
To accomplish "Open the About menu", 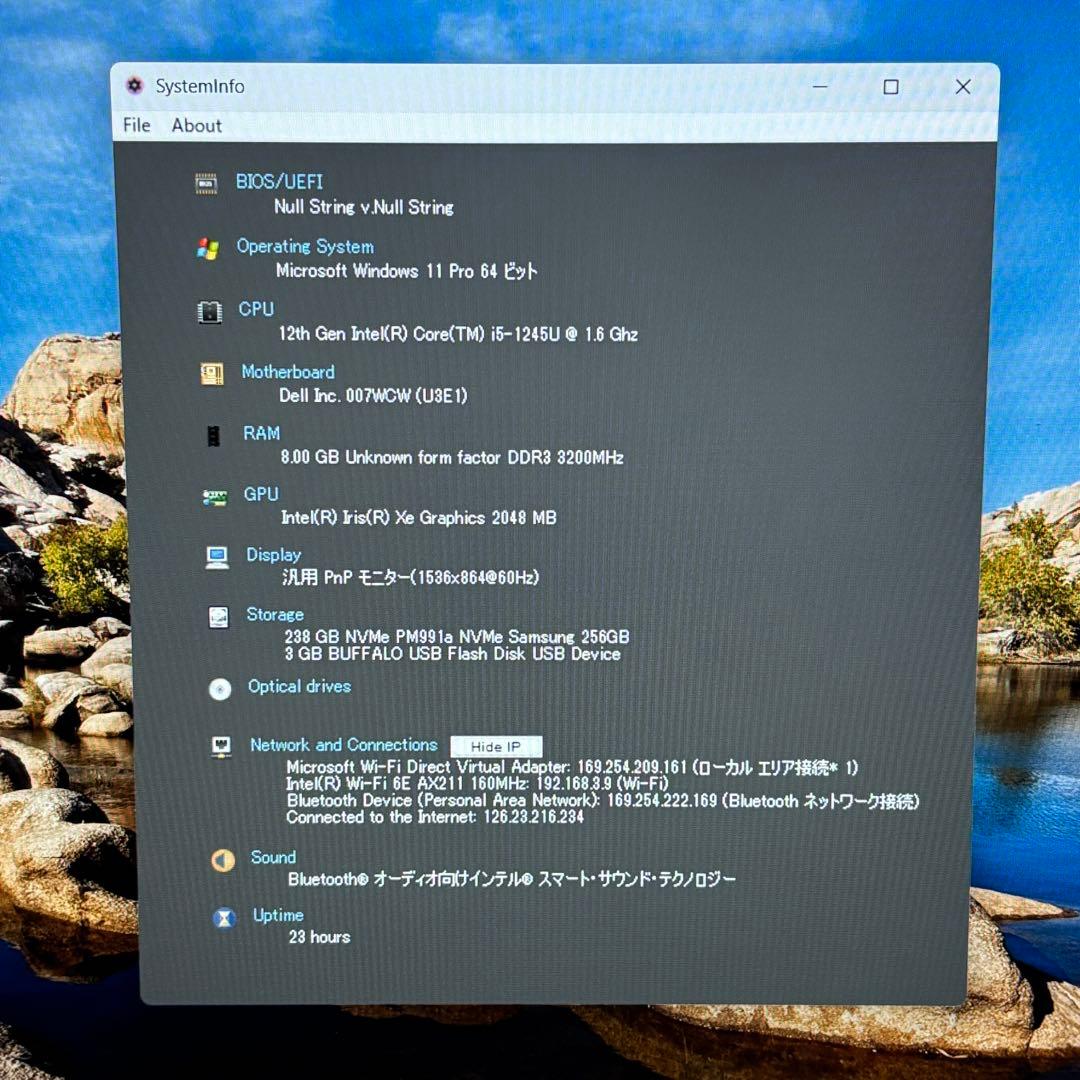I will click(196, 125).
